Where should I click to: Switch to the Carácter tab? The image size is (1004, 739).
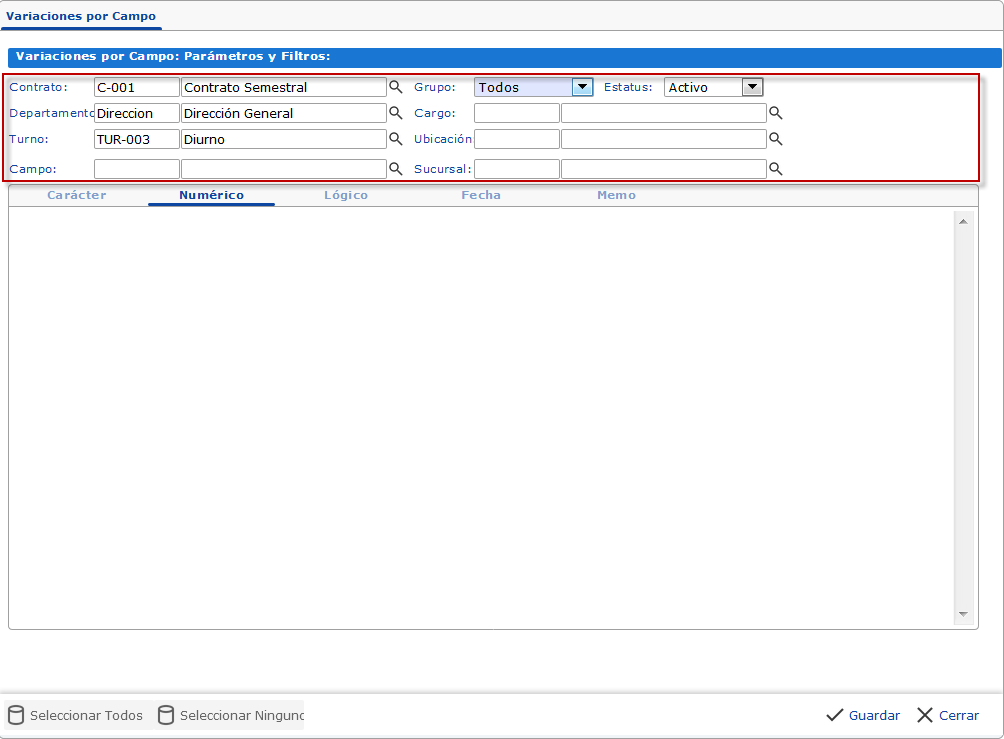point(77,195)
